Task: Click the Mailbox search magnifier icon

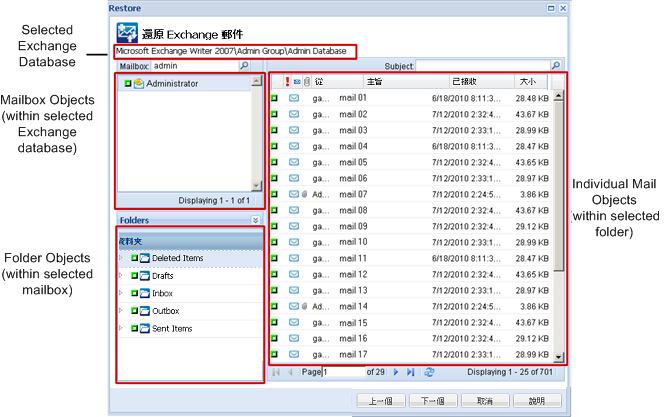Action: point(244,66)
